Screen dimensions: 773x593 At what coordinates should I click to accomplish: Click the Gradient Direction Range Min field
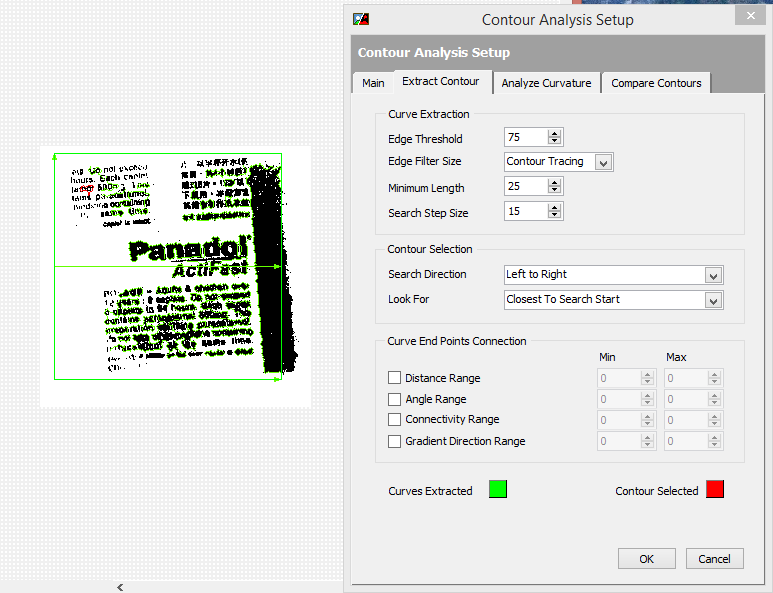pyautogui.click(x=619, y=441)
